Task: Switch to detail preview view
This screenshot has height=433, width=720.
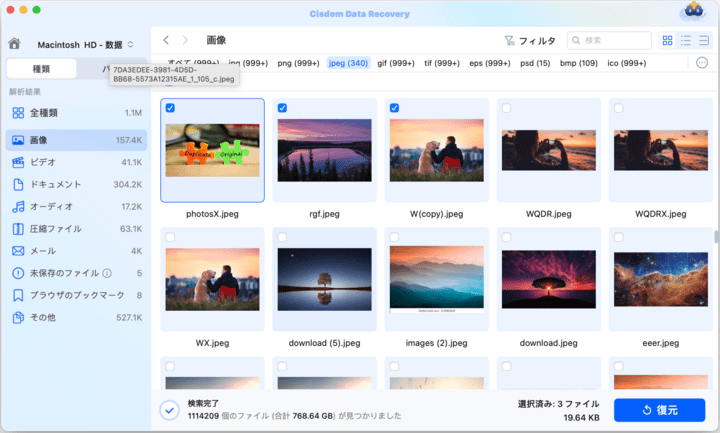Action: pos(703,40)
